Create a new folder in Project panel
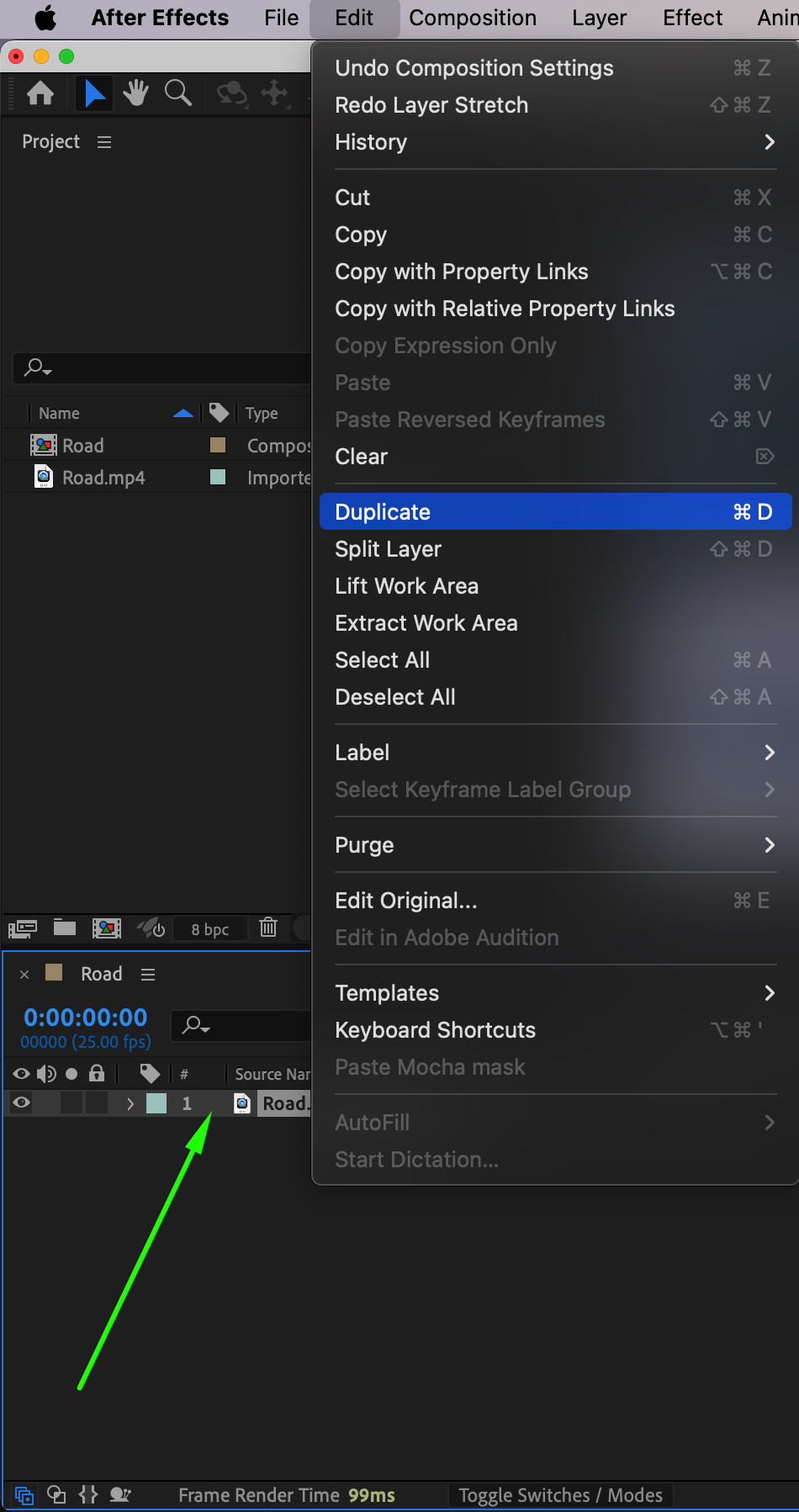 [65, 928]
